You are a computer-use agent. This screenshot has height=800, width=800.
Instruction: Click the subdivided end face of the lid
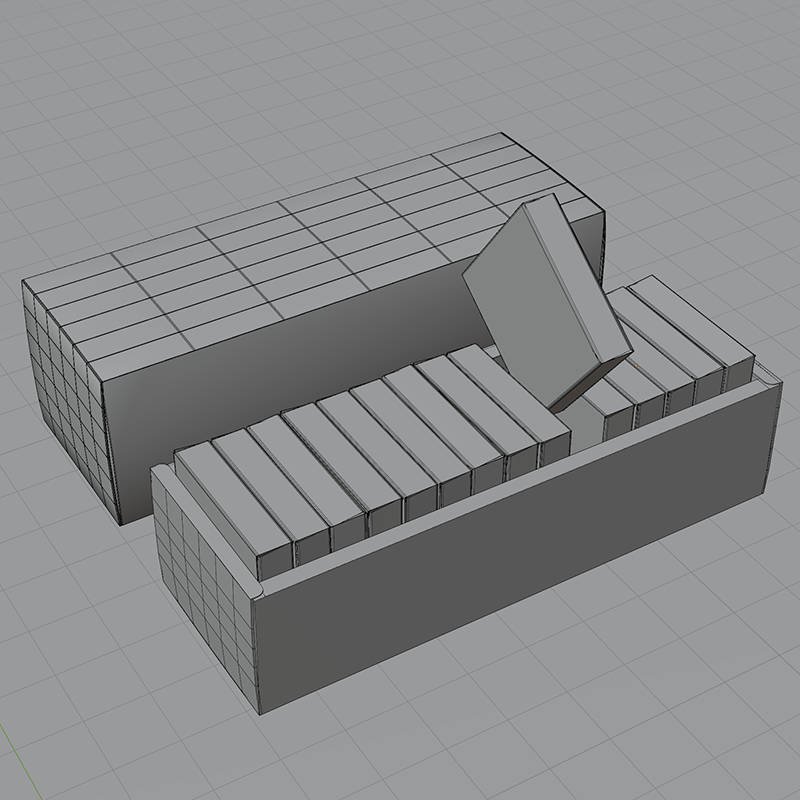point(70,403)
